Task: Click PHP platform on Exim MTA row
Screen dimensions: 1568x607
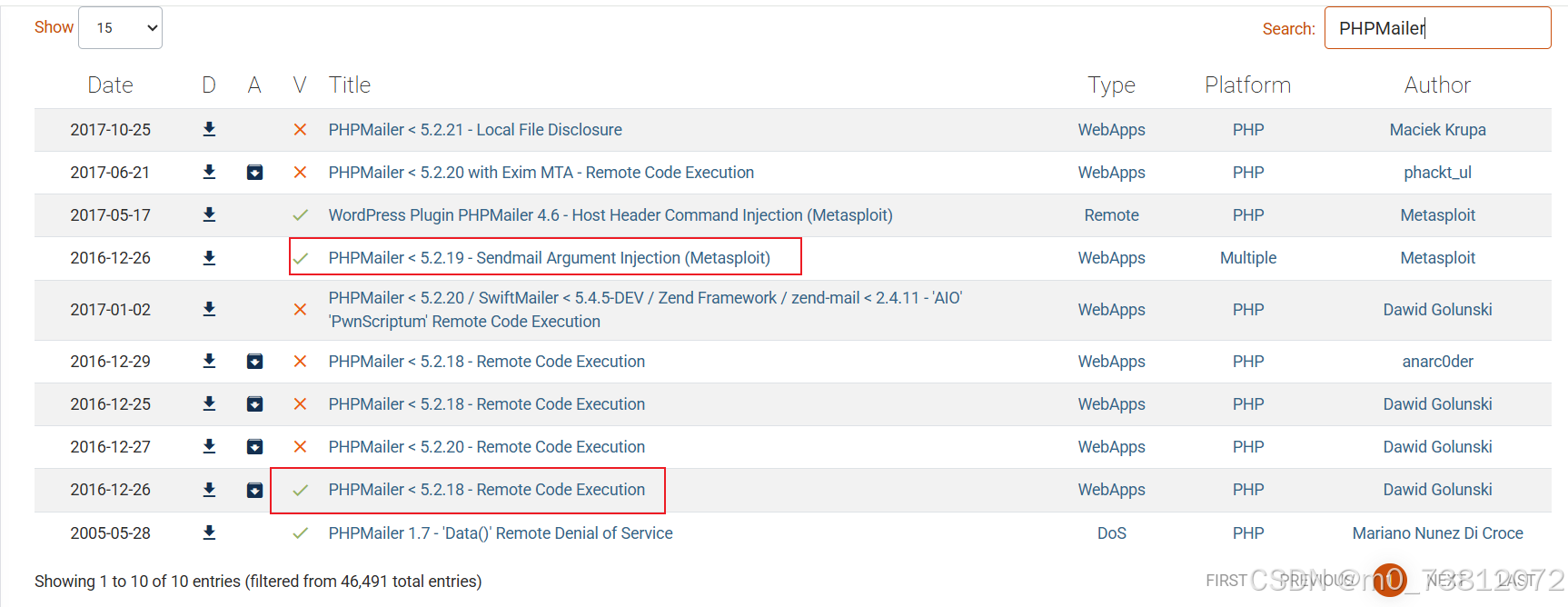Action: coord(1248,173)
